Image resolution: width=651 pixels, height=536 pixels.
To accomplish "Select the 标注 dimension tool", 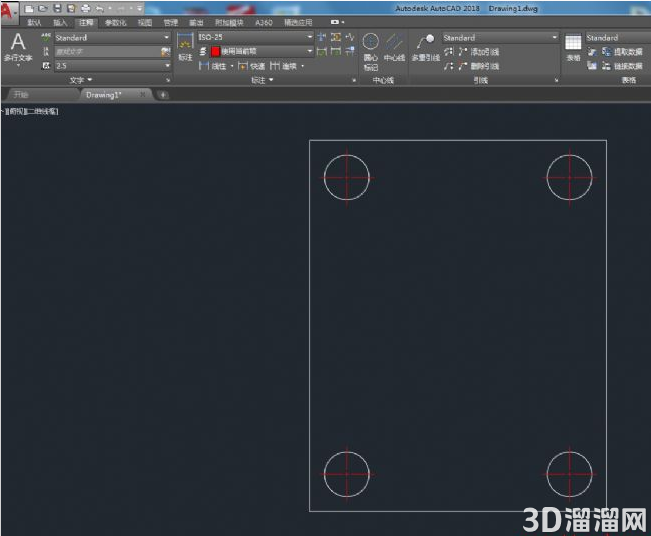I will point(185,47).
